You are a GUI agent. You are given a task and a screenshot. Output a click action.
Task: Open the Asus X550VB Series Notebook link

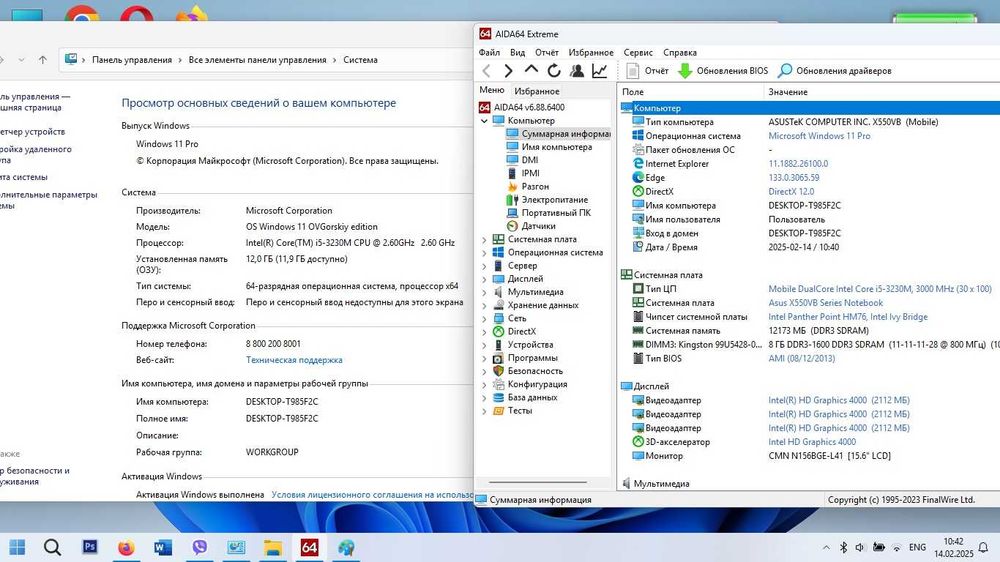[825, 303]
